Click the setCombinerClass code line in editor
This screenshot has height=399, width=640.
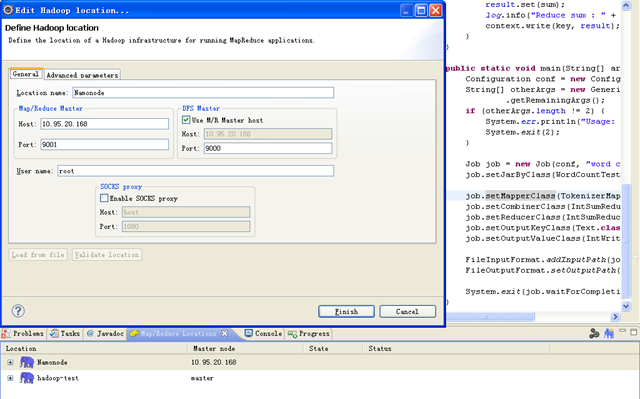[543, 206]
